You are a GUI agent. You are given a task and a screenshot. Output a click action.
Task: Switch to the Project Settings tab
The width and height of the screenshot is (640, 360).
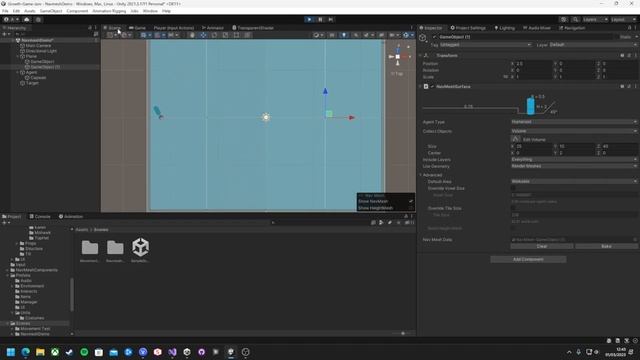[468, 28]
